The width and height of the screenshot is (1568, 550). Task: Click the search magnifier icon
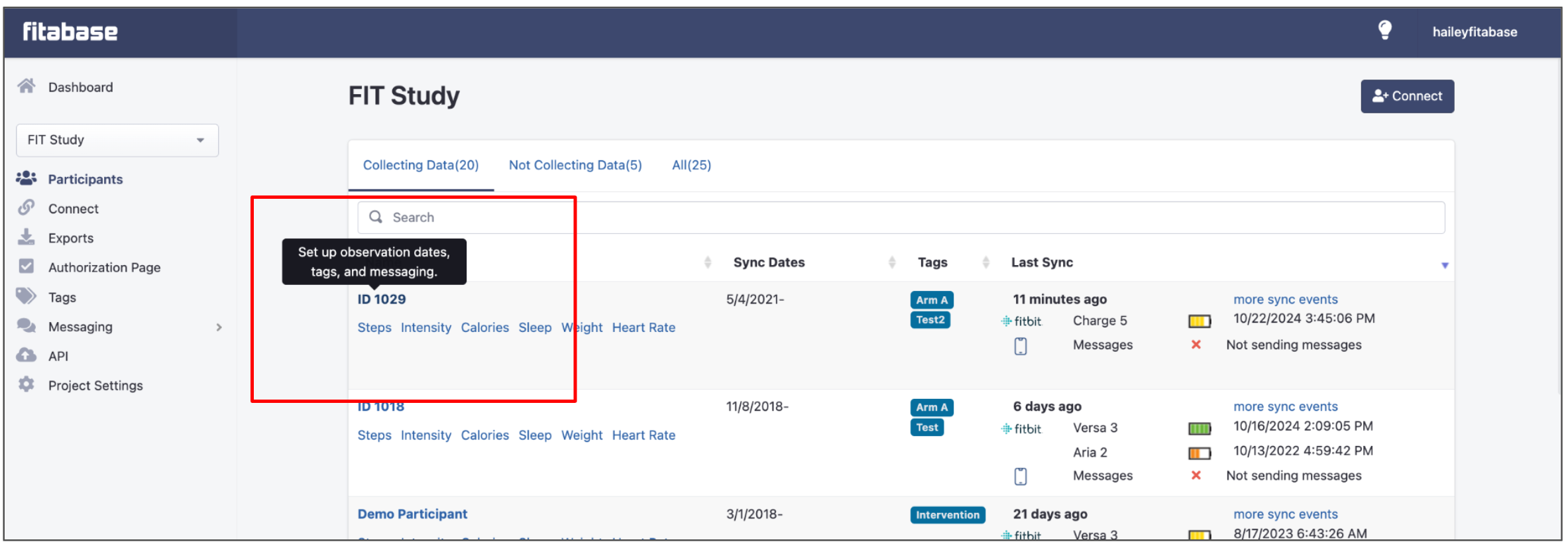click(376, 217)
